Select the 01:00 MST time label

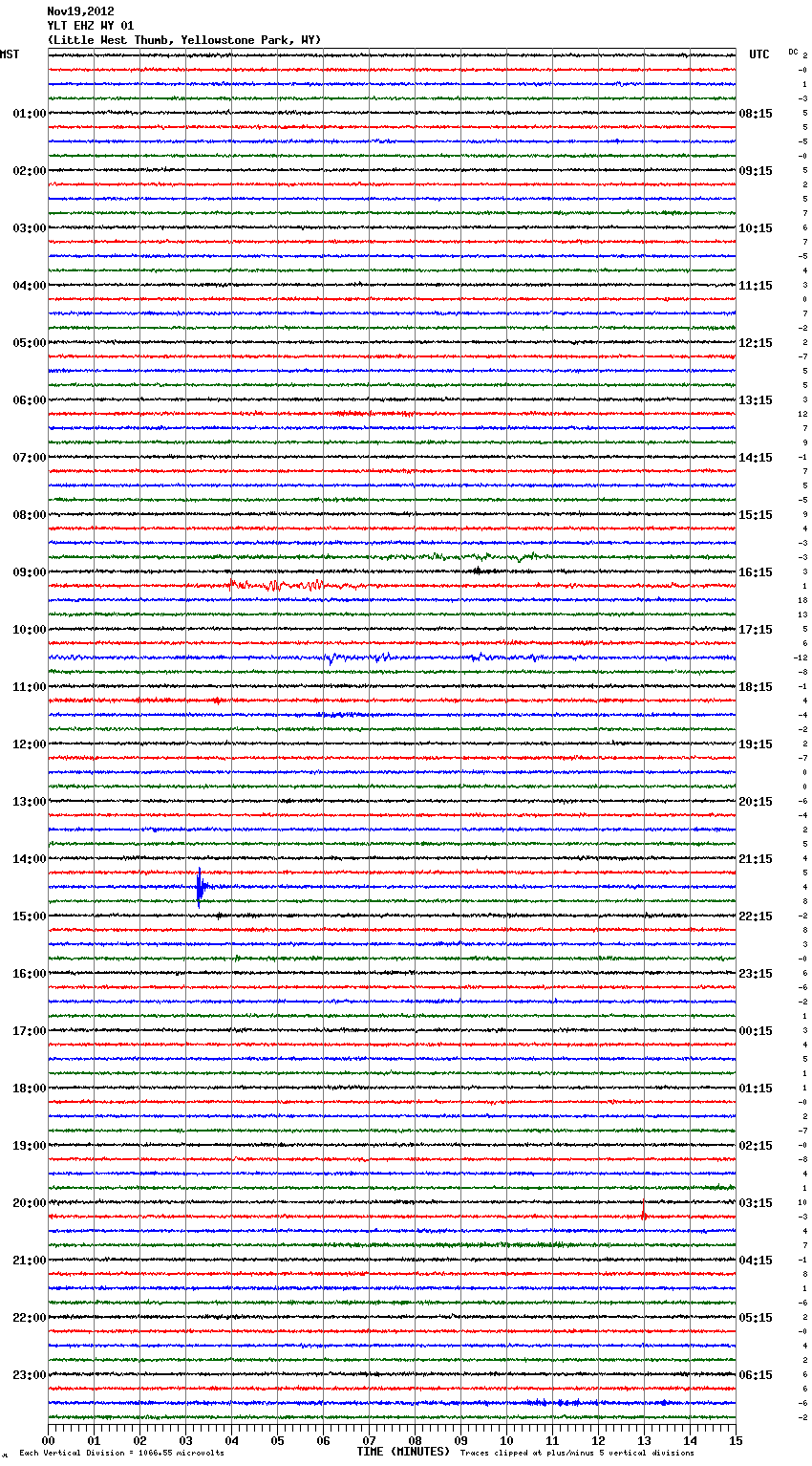tap(30, 114)
